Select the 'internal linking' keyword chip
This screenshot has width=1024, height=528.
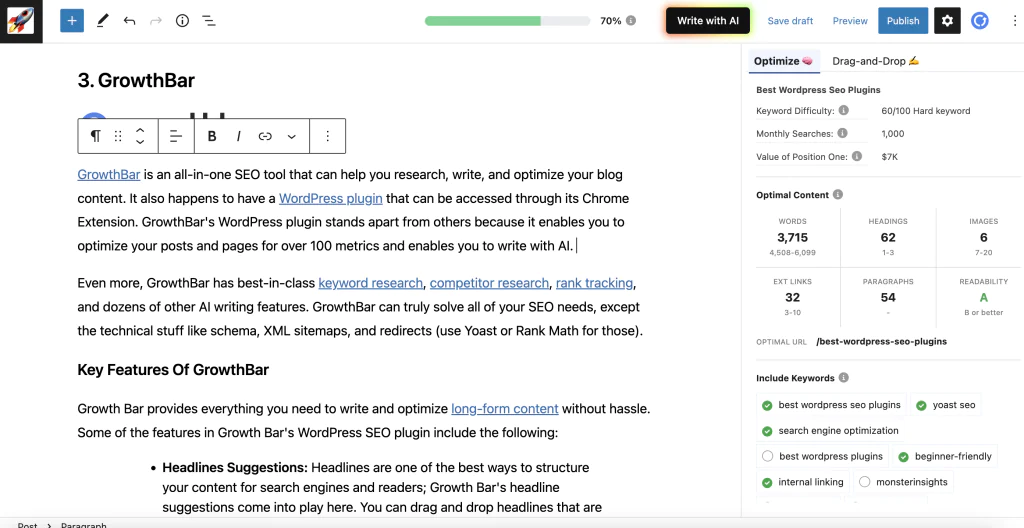(803, 482)
